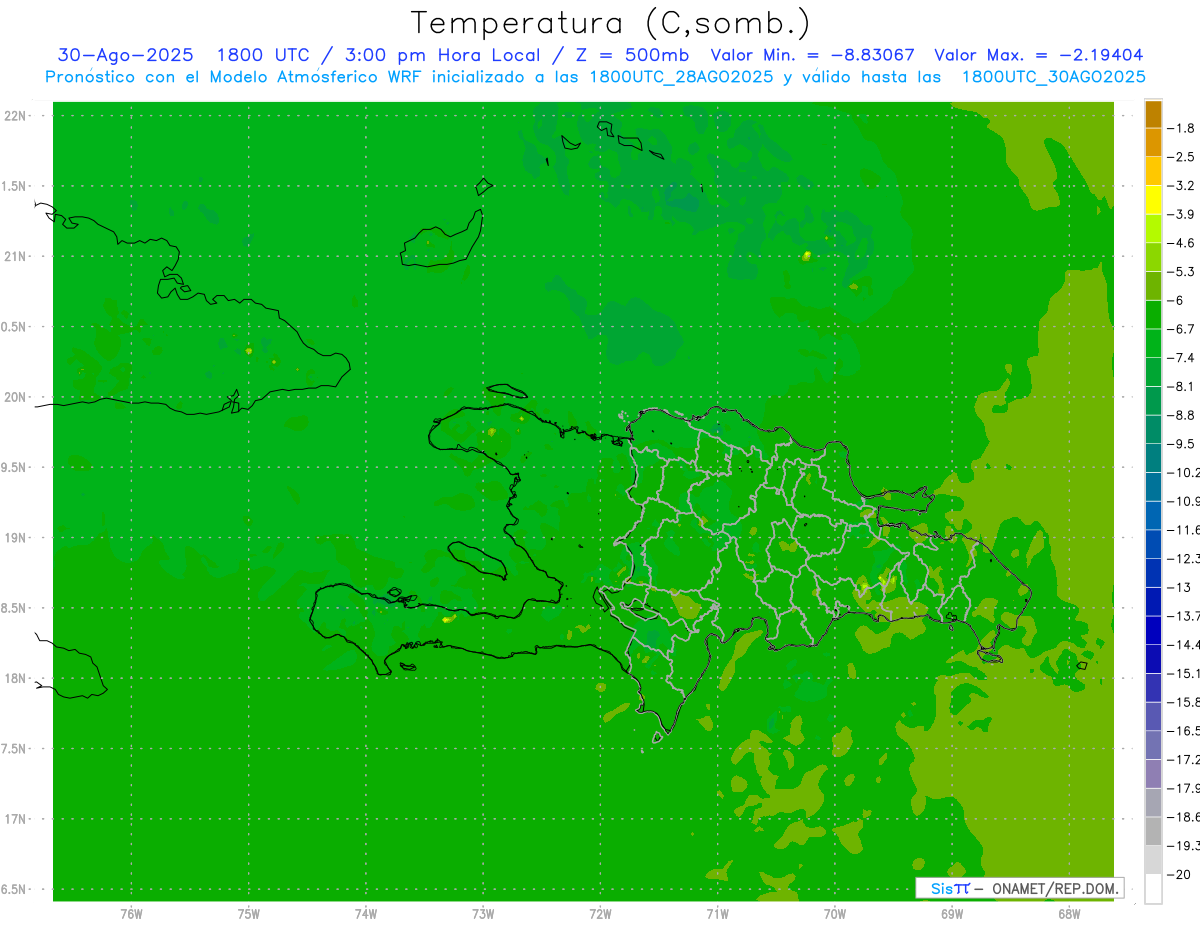Click the '-3.9' legend value

pyautogui.click(x=1181, y=214)
